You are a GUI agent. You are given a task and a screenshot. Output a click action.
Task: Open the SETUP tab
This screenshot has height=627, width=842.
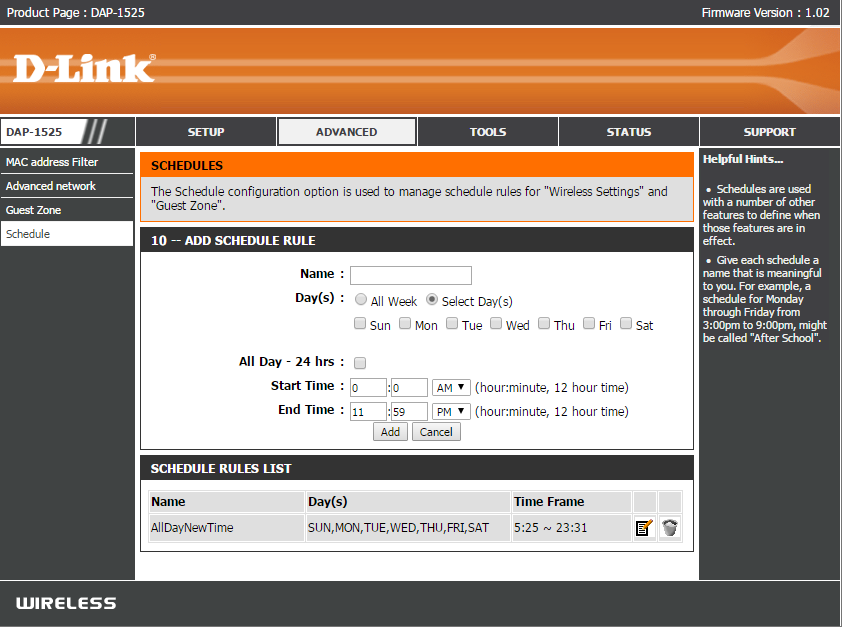(x=206, y=132)
